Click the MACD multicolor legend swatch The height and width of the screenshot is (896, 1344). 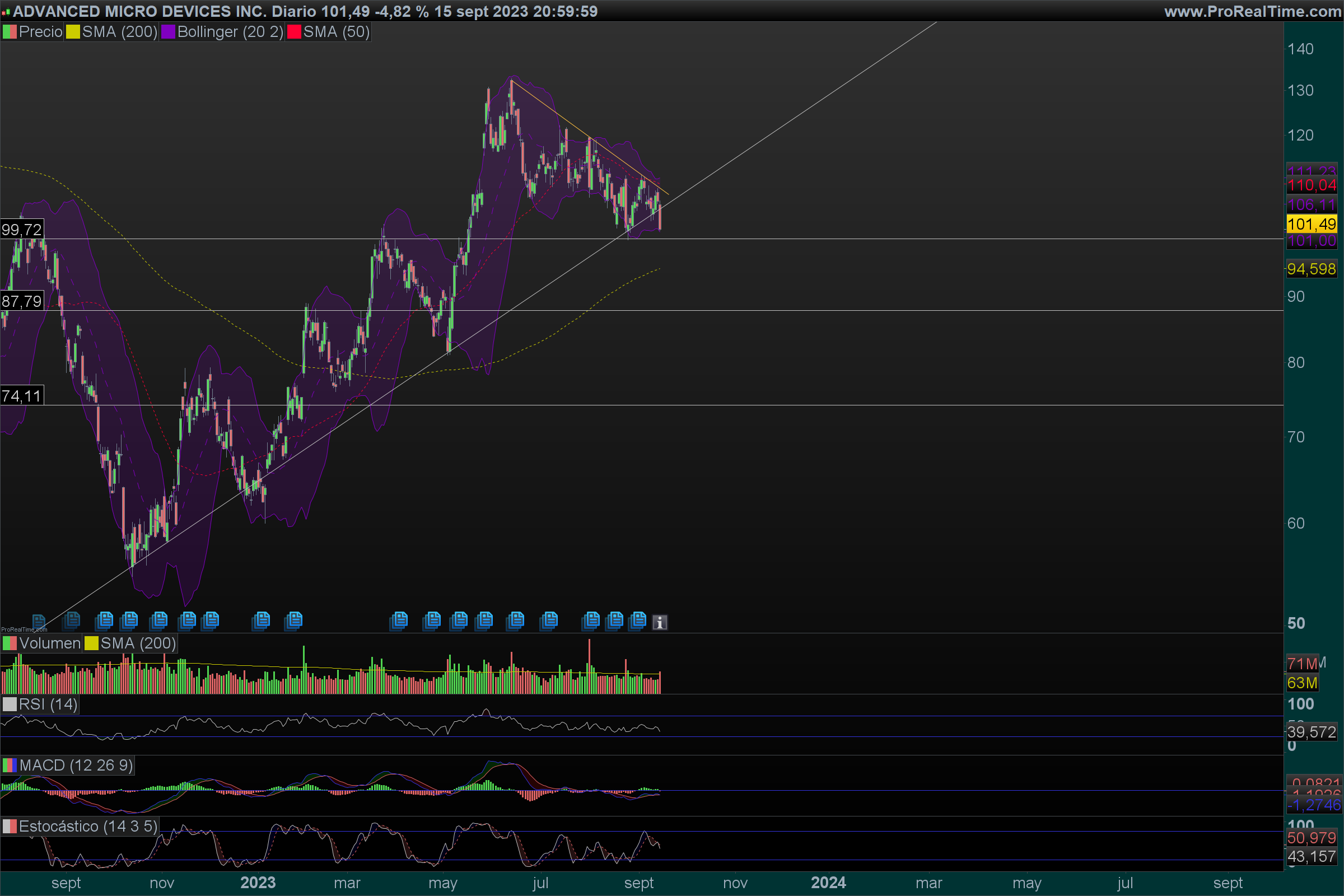(10, 765)
